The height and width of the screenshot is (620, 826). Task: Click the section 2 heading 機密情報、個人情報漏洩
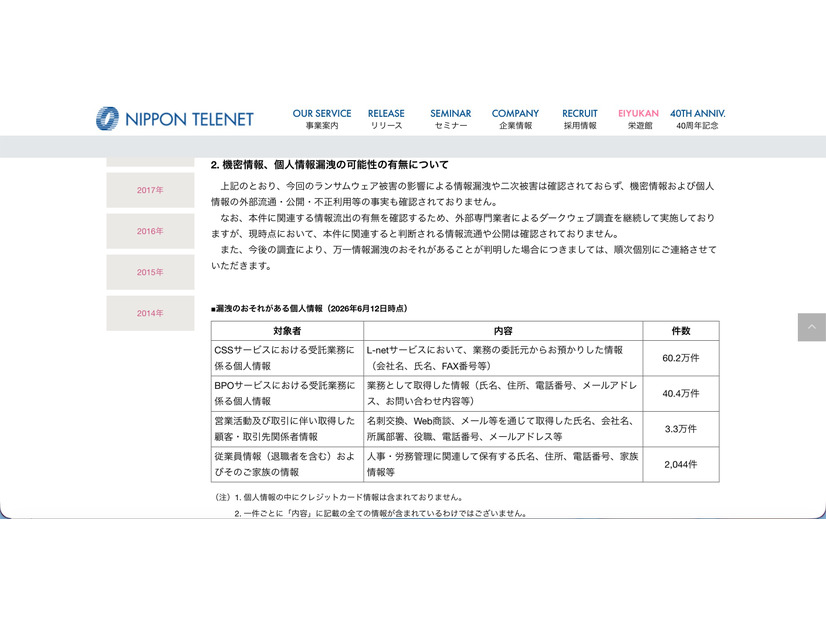pyautogui.click(x=329, y=165)
